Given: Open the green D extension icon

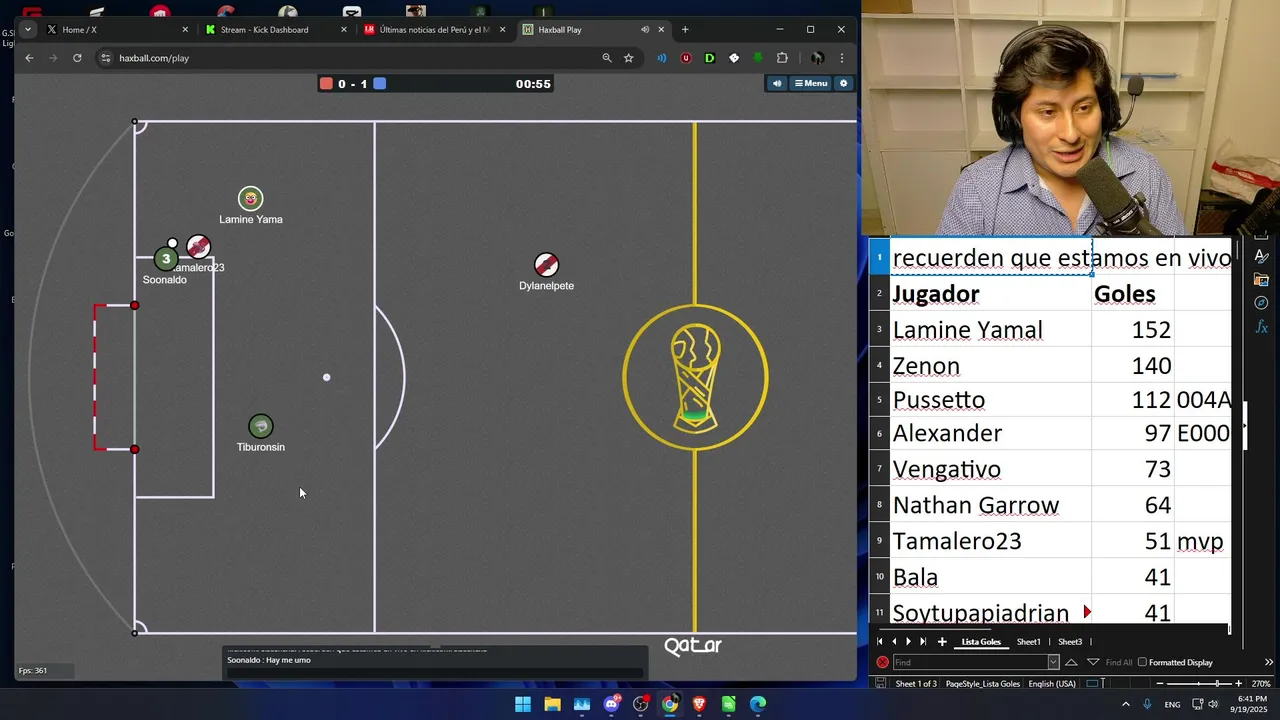Looking at the screenshot, I should (x=709, y=58).
